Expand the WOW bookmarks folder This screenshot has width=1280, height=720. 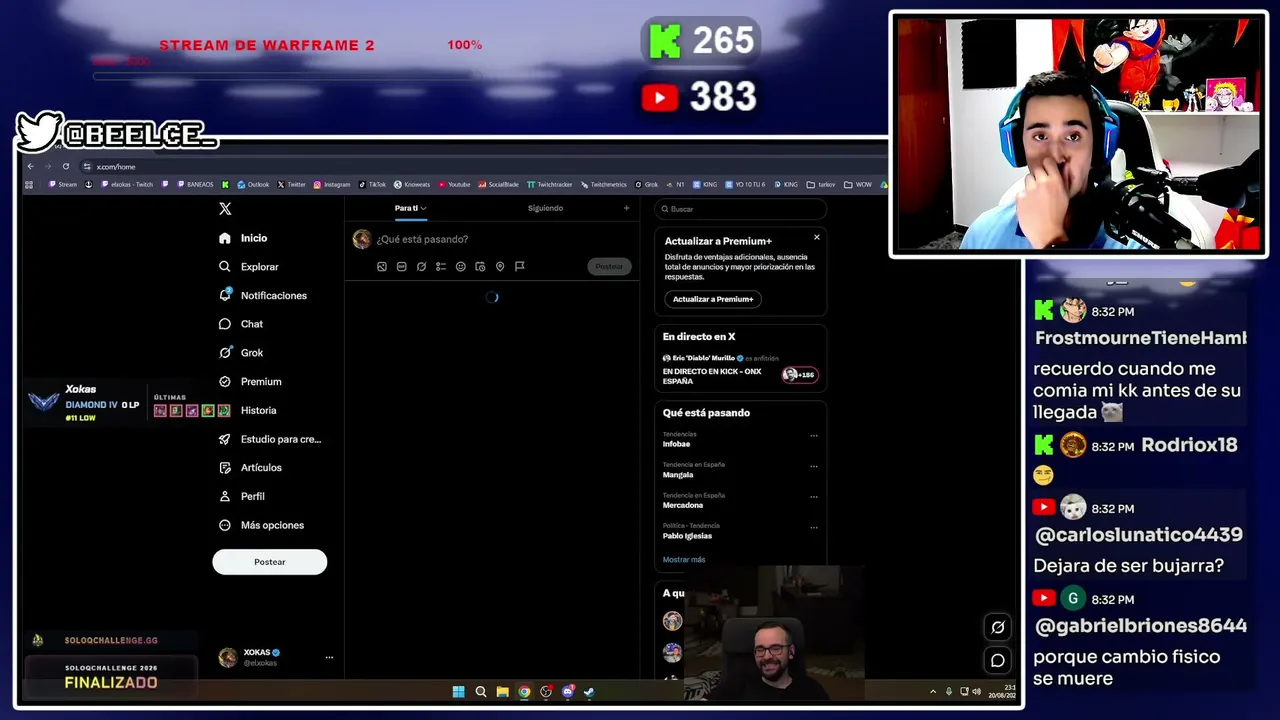[x=857, y=185]
